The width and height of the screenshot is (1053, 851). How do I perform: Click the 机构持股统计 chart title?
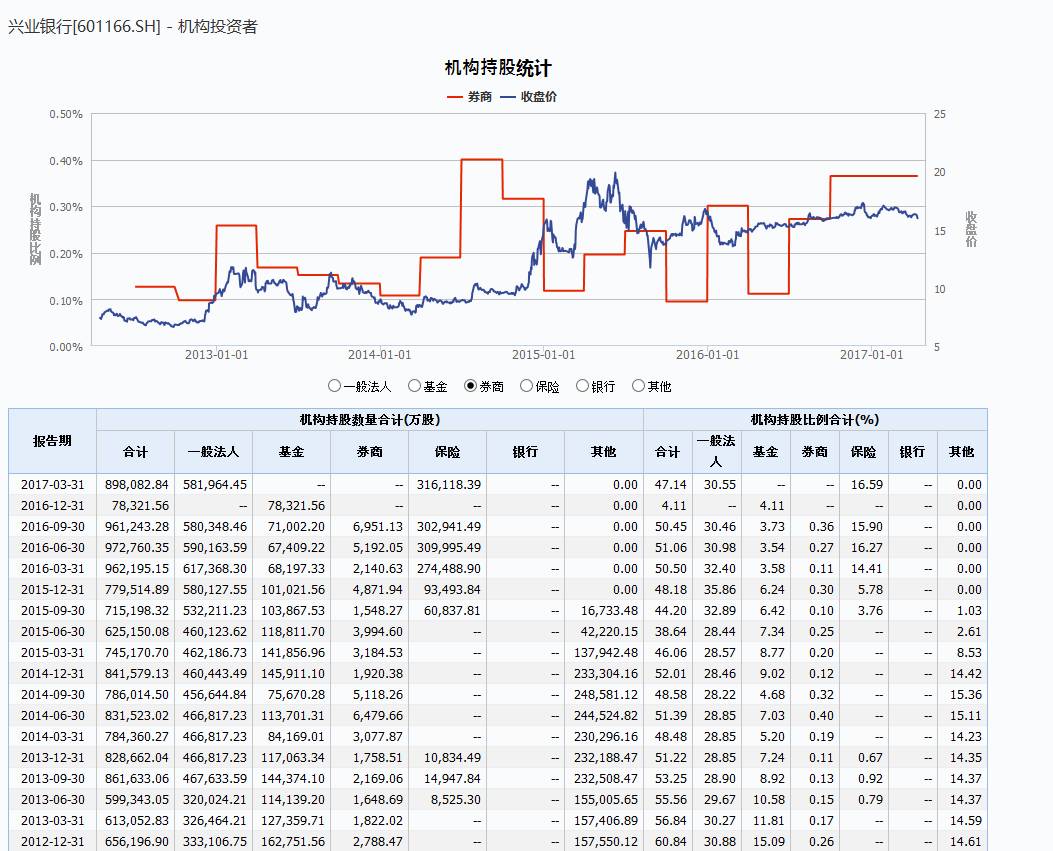498,68
